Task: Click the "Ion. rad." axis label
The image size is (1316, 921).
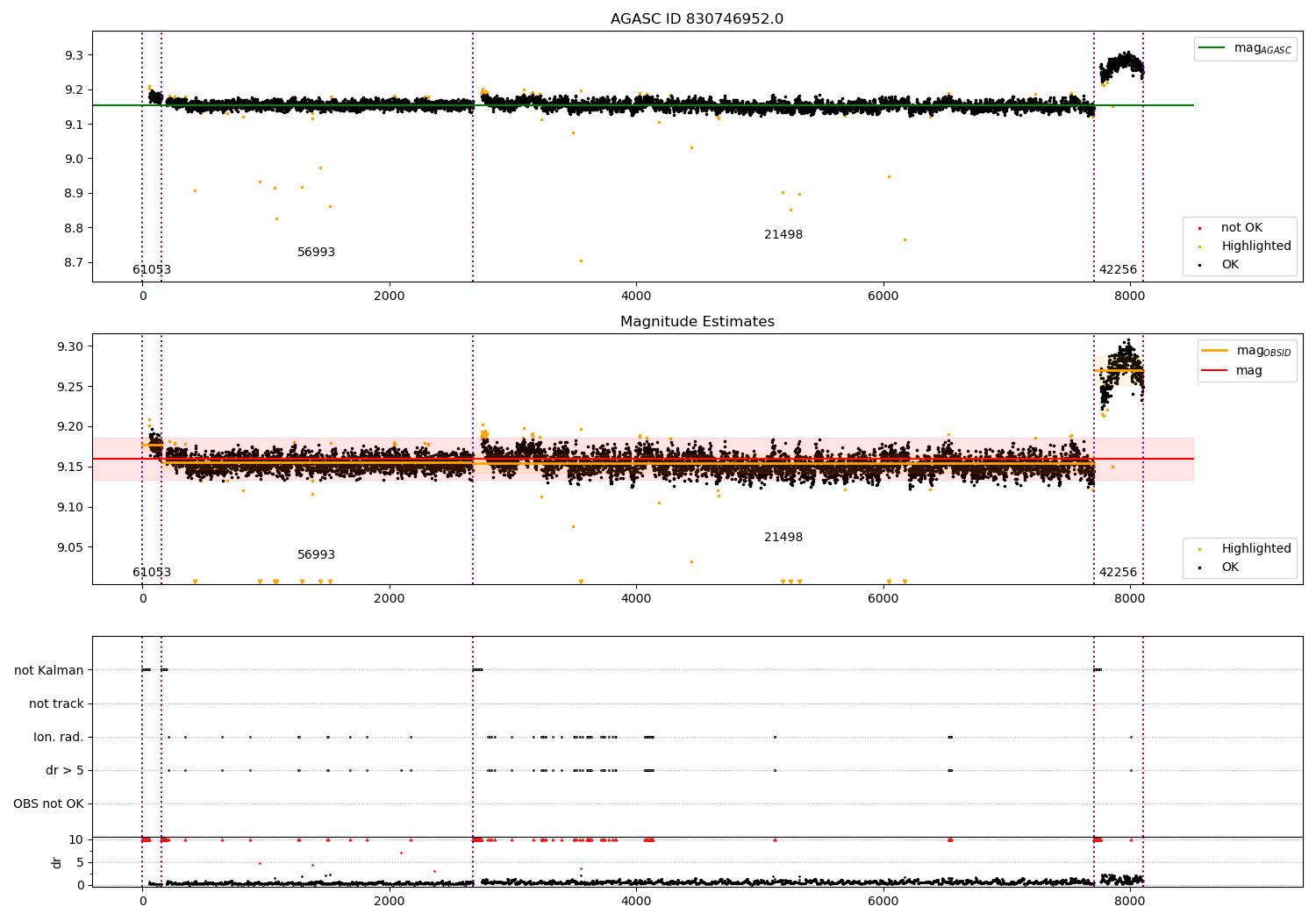Action: (x=59, y=737)
